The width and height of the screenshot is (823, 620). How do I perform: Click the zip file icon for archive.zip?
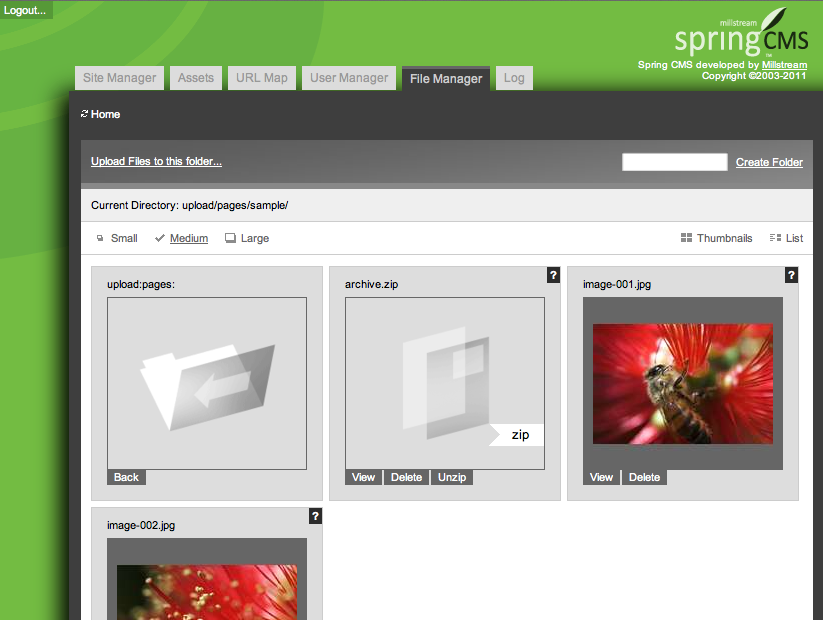pyautogui.click(x=445, y=384)
